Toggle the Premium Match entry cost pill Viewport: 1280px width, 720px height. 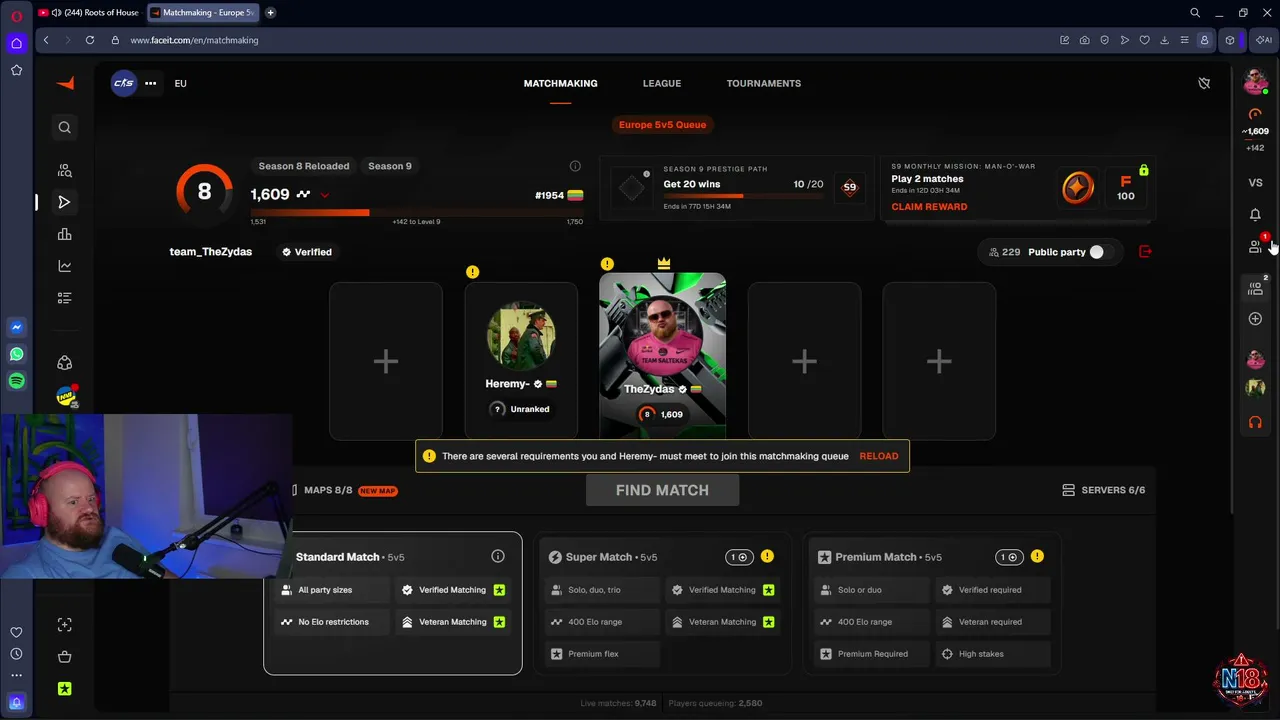point(1009,557)
